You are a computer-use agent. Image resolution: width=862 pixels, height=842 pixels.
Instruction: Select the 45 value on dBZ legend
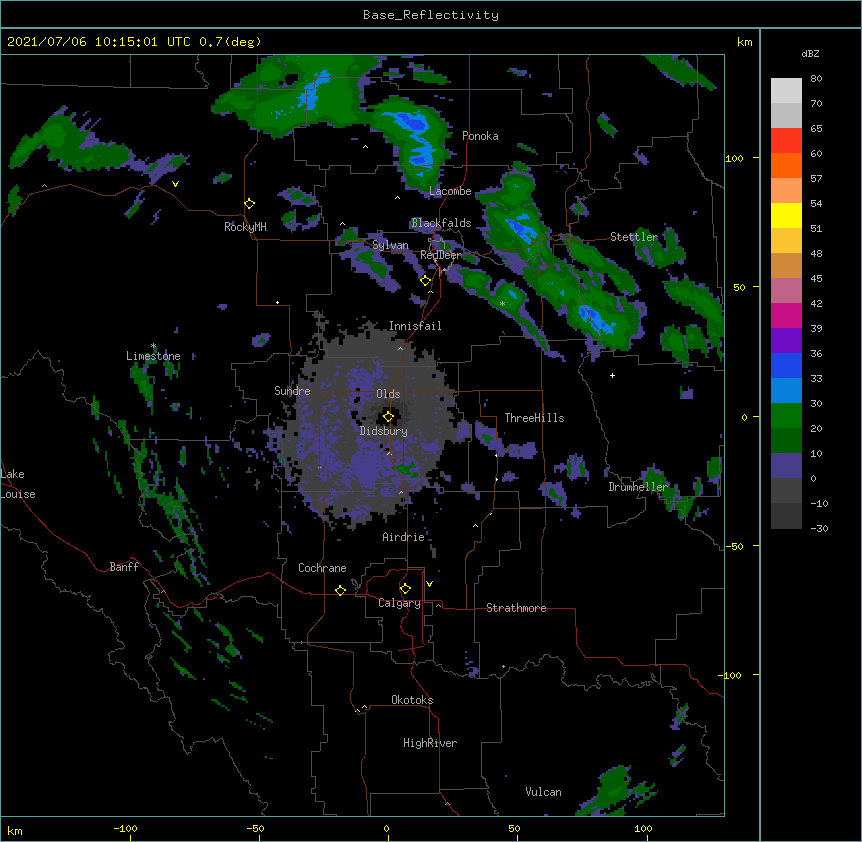pyautogui.click(x=816, y=279)
